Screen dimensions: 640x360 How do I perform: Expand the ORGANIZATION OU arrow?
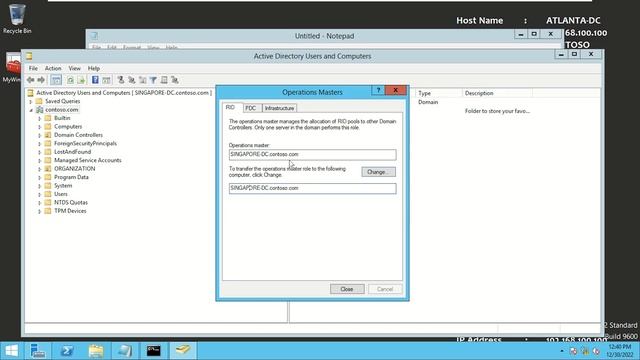(x=40, y=169)
